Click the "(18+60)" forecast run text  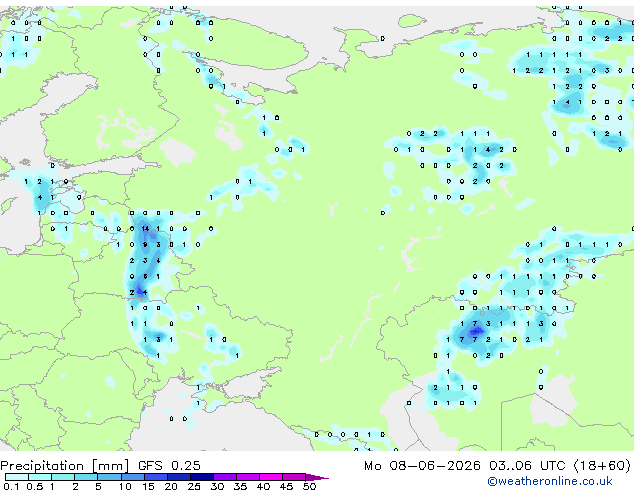[x=602, y=465]
